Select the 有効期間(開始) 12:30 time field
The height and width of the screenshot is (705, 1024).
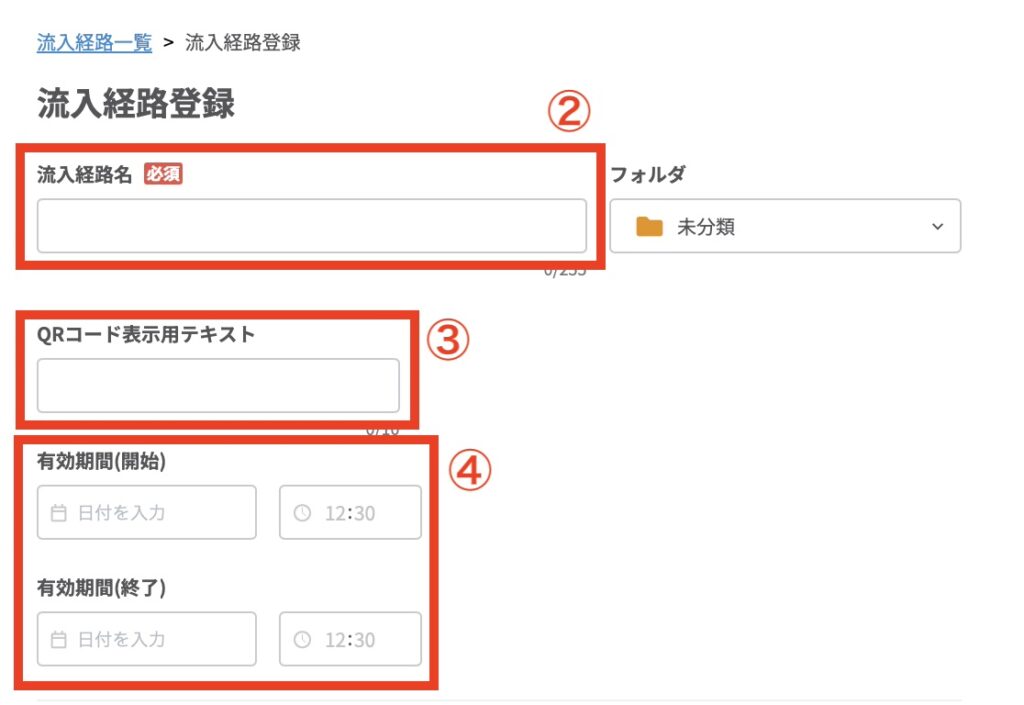pyautogui.click(x=350, y=513)
